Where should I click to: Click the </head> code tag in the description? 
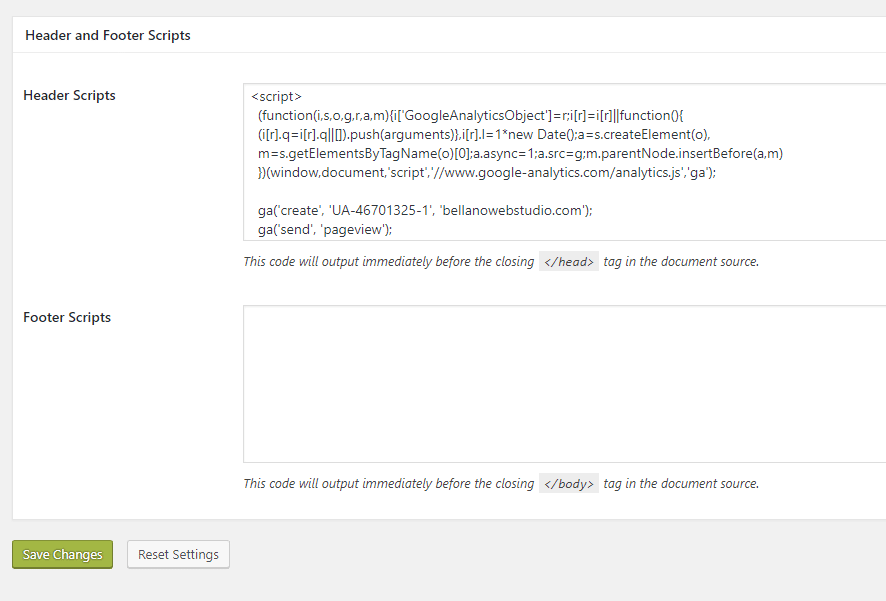(x=568, y=262)
